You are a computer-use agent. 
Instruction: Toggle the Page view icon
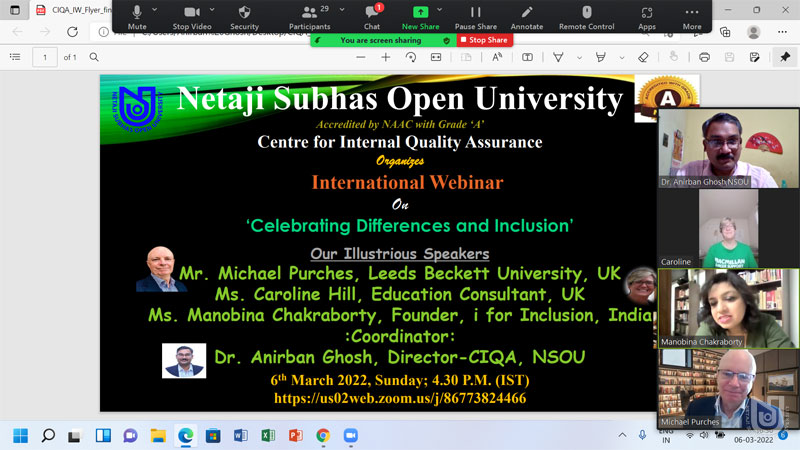tap(466, 57)
